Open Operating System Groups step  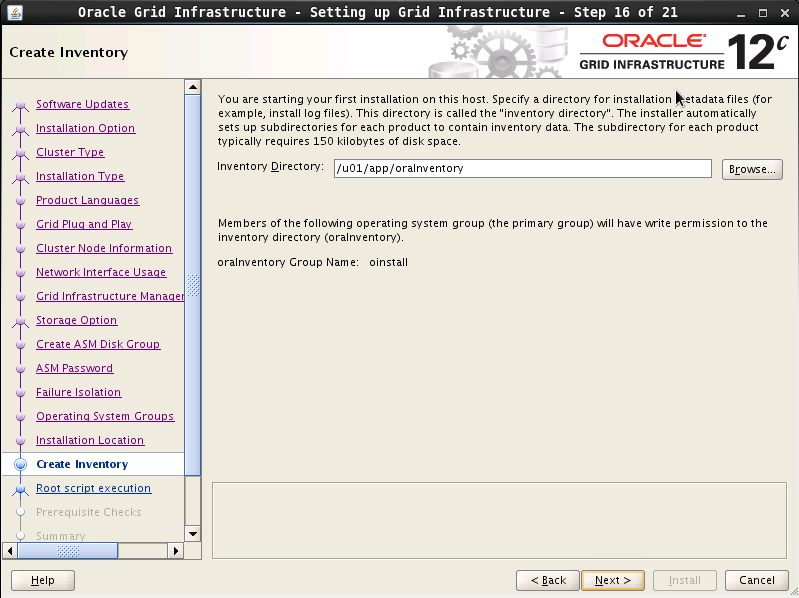click(105, 416)
